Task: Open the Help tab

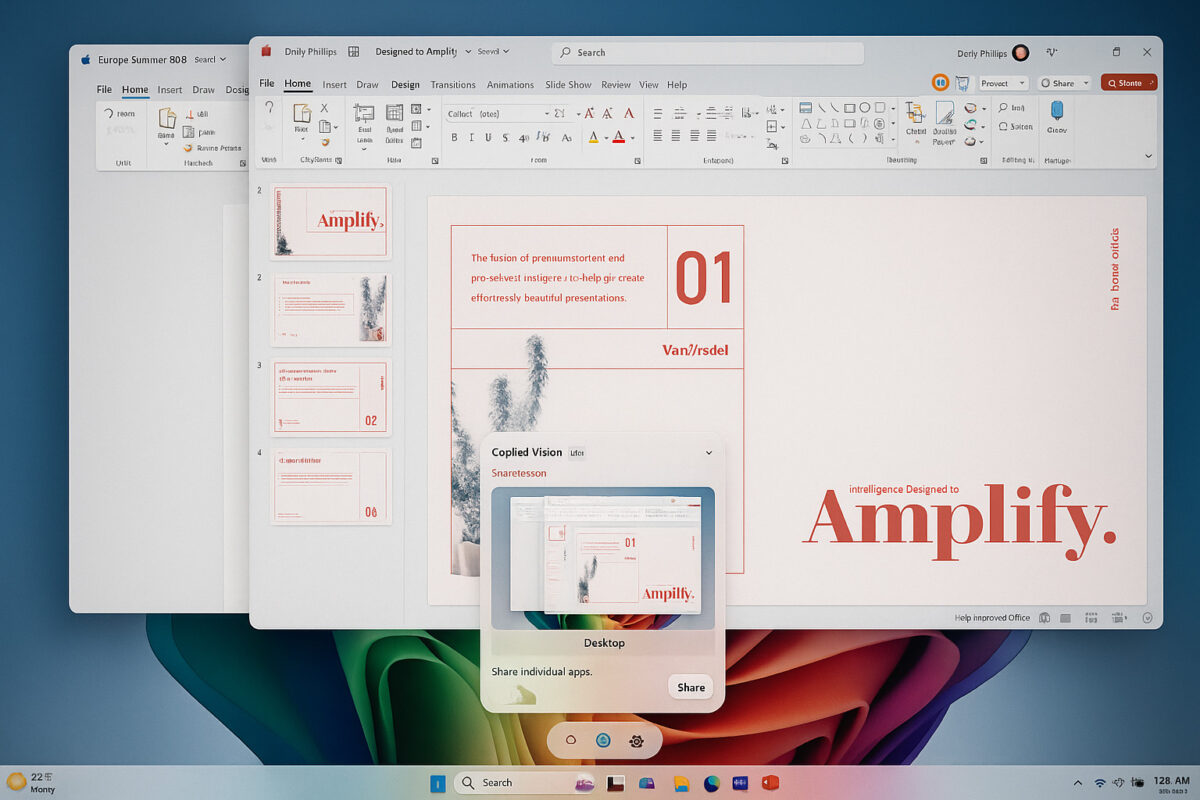Action: (x=677, y=85)
